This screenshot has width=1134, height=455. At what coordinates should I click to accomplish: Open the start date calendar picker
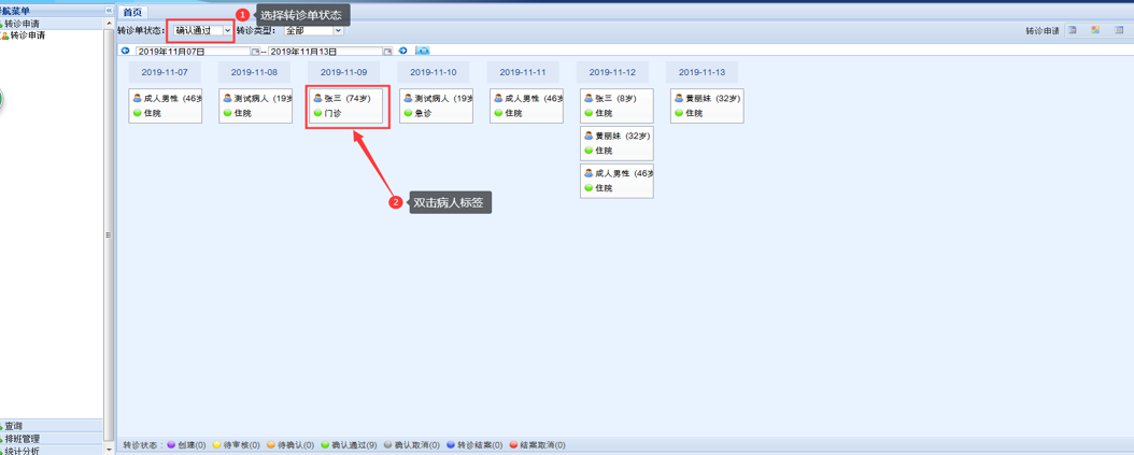[255, 50]
